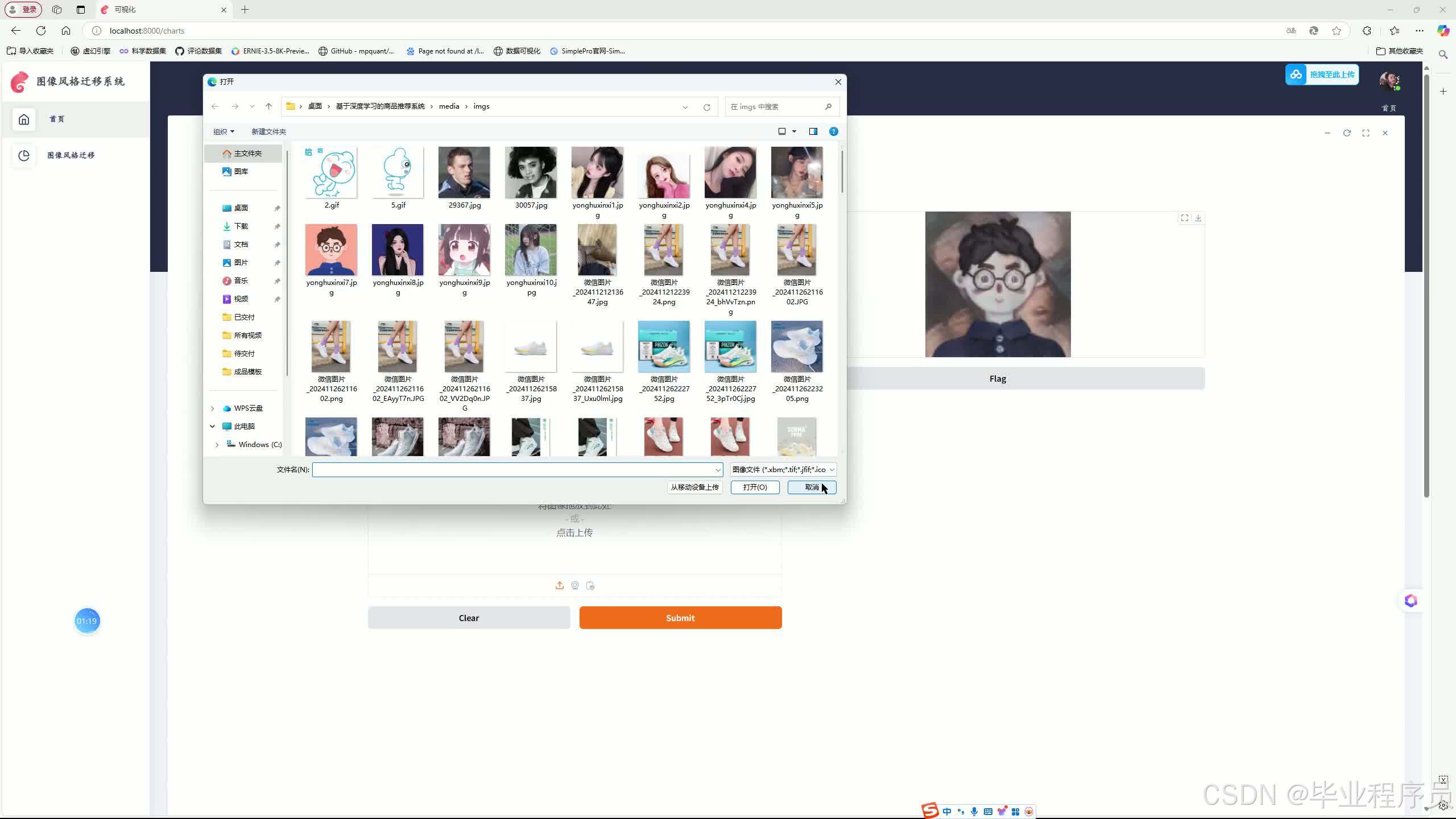
Task: Click the clipboard paste icon
Action: point(590,585)
